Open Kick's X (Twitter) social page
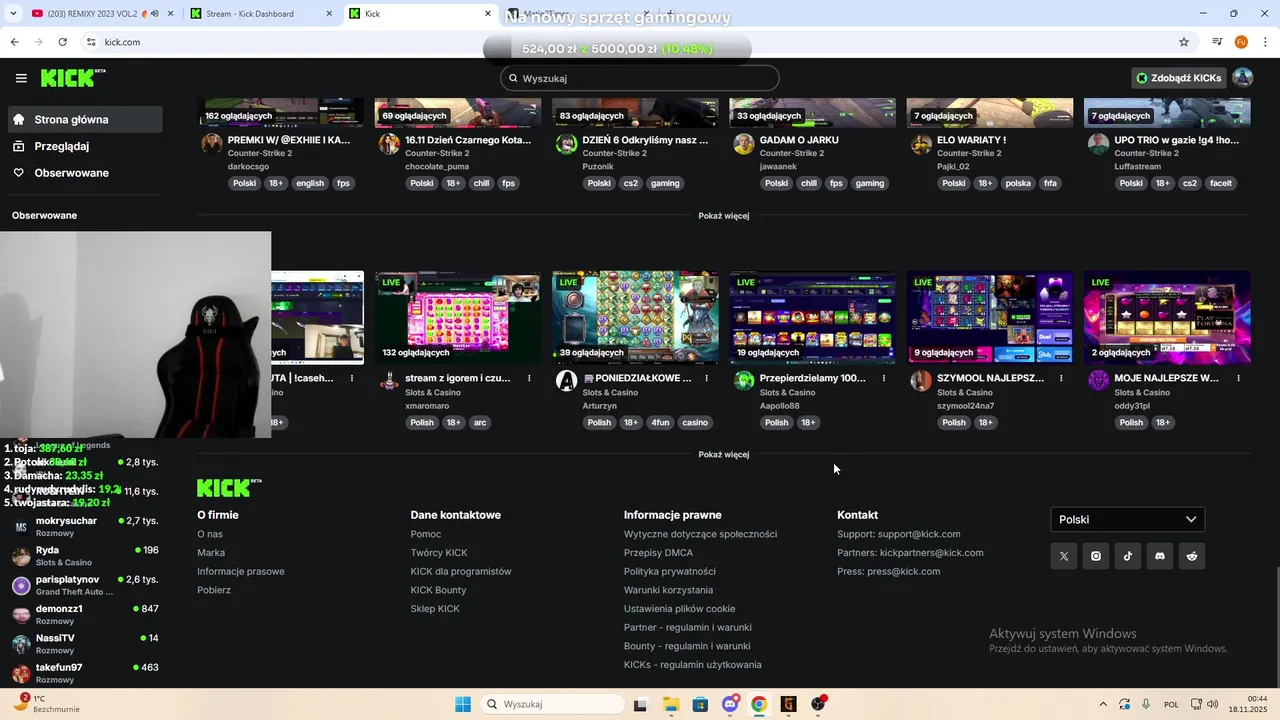1280x720 pixels. coord(1064,556)
